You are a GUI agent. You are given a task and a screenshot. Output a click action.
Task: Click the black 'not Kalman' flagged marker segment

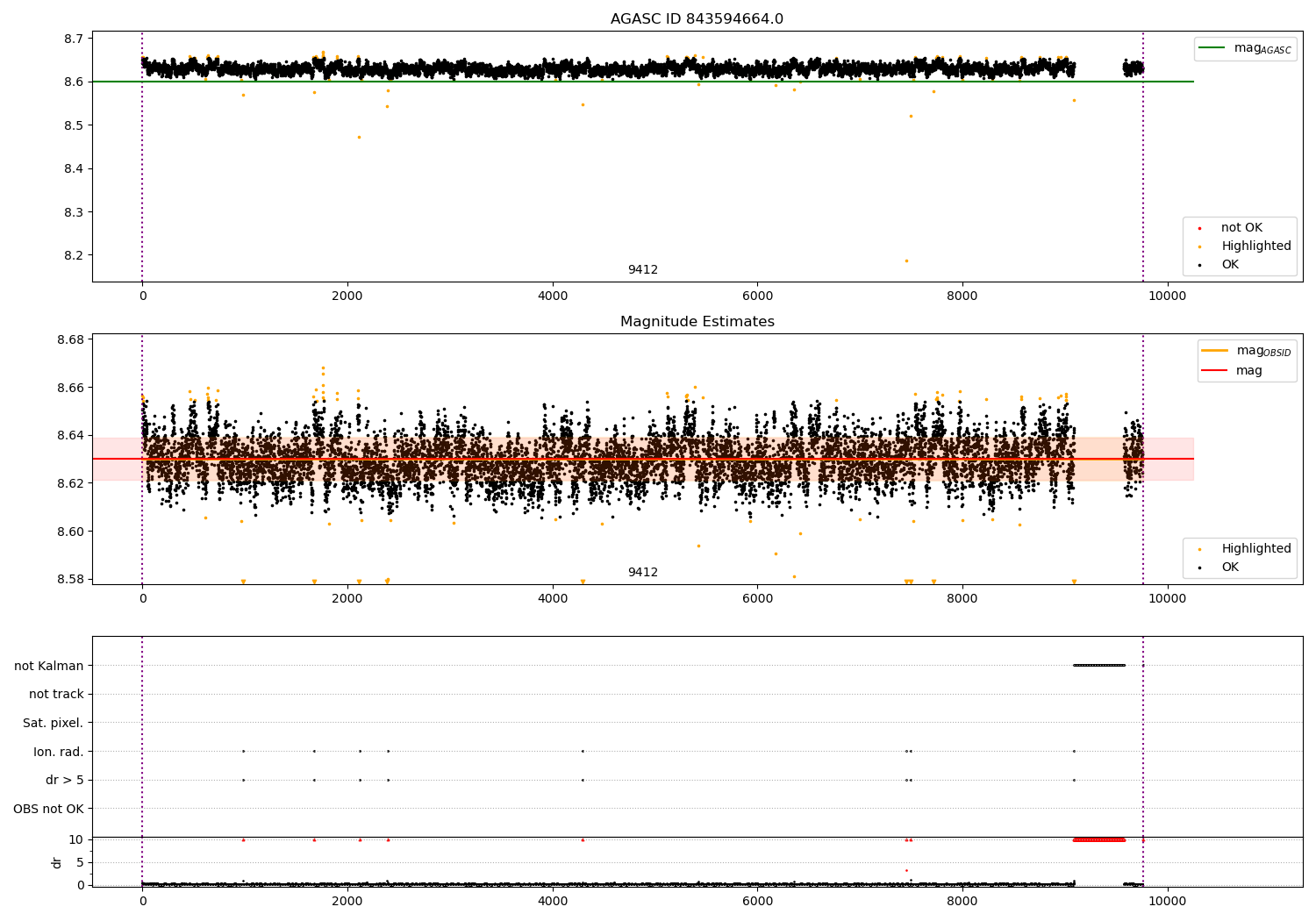(x=1099, y=665)
